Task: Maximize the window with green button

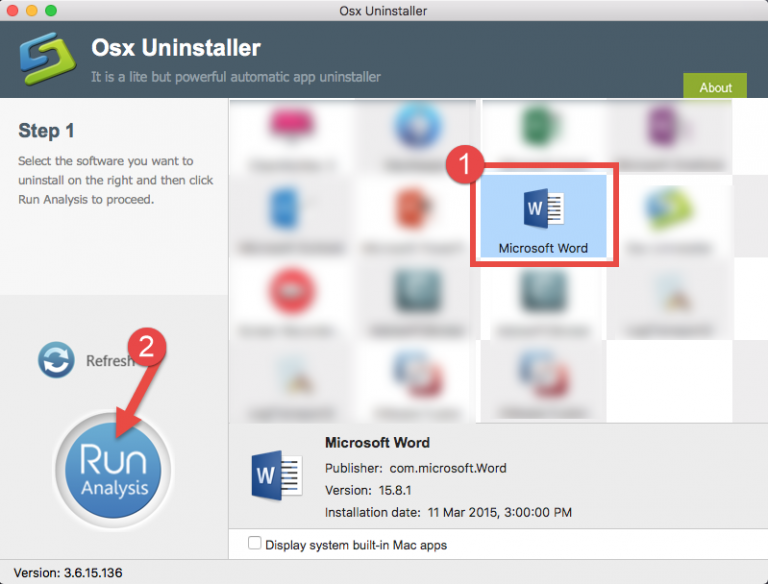Action: [x=51, y=10]
